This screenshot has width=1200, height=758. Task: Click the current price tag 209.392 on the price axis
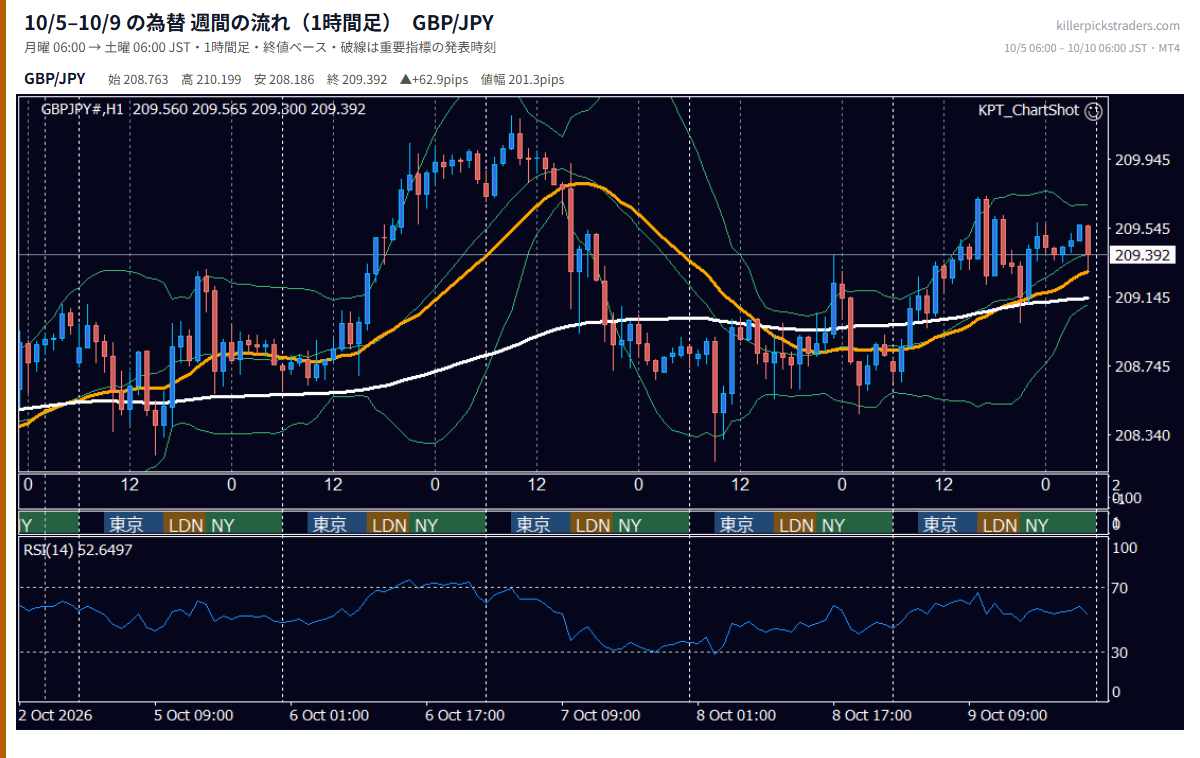tap(1142, 255)
